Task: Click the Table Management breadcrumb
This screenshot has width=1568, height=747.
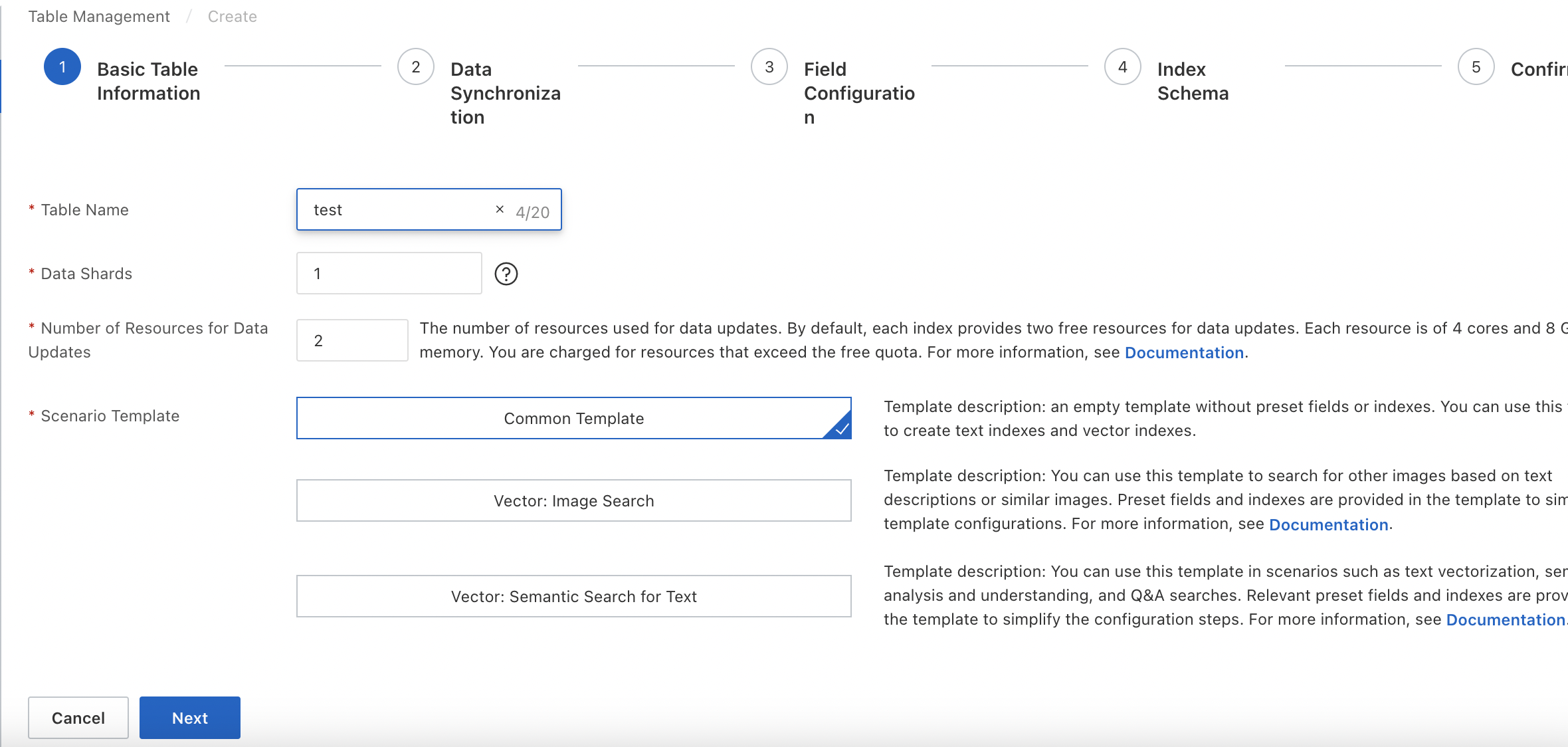Action: pos(99,17)
